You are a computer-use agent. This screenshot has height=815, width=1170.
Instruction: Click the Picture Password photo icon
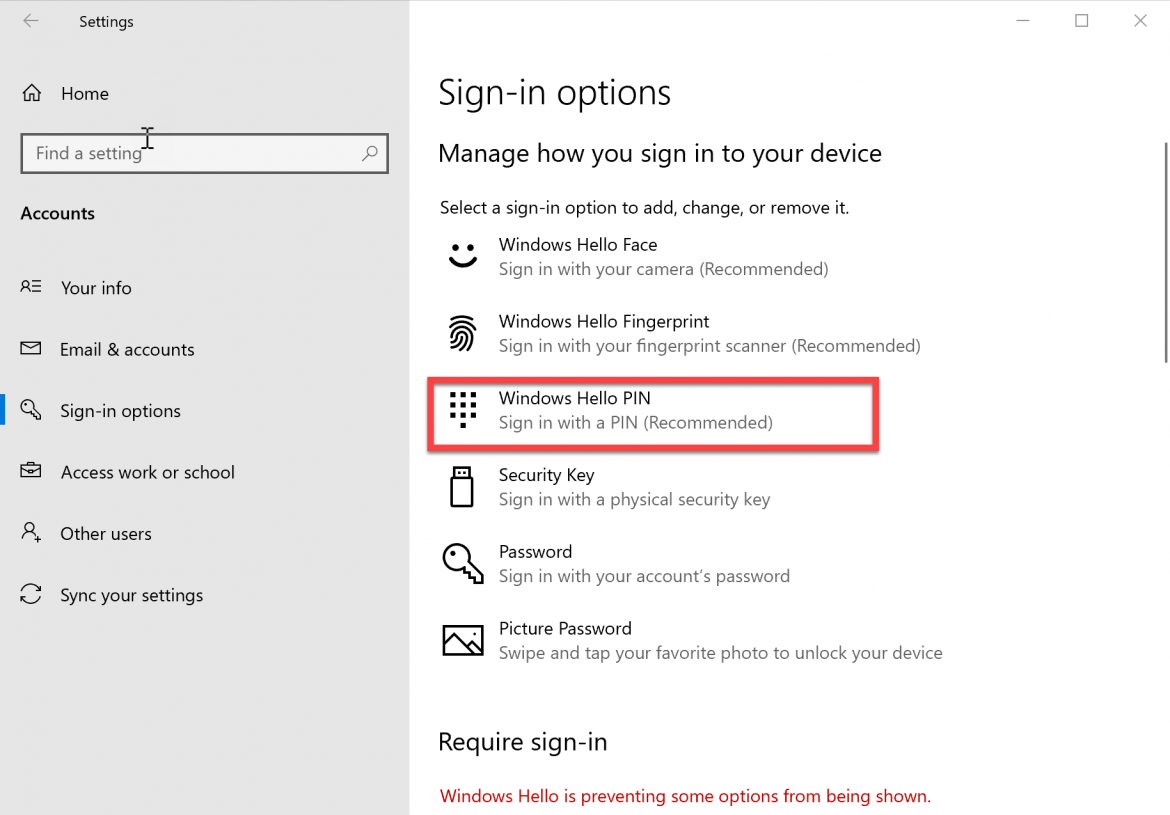tap(462, 640)
